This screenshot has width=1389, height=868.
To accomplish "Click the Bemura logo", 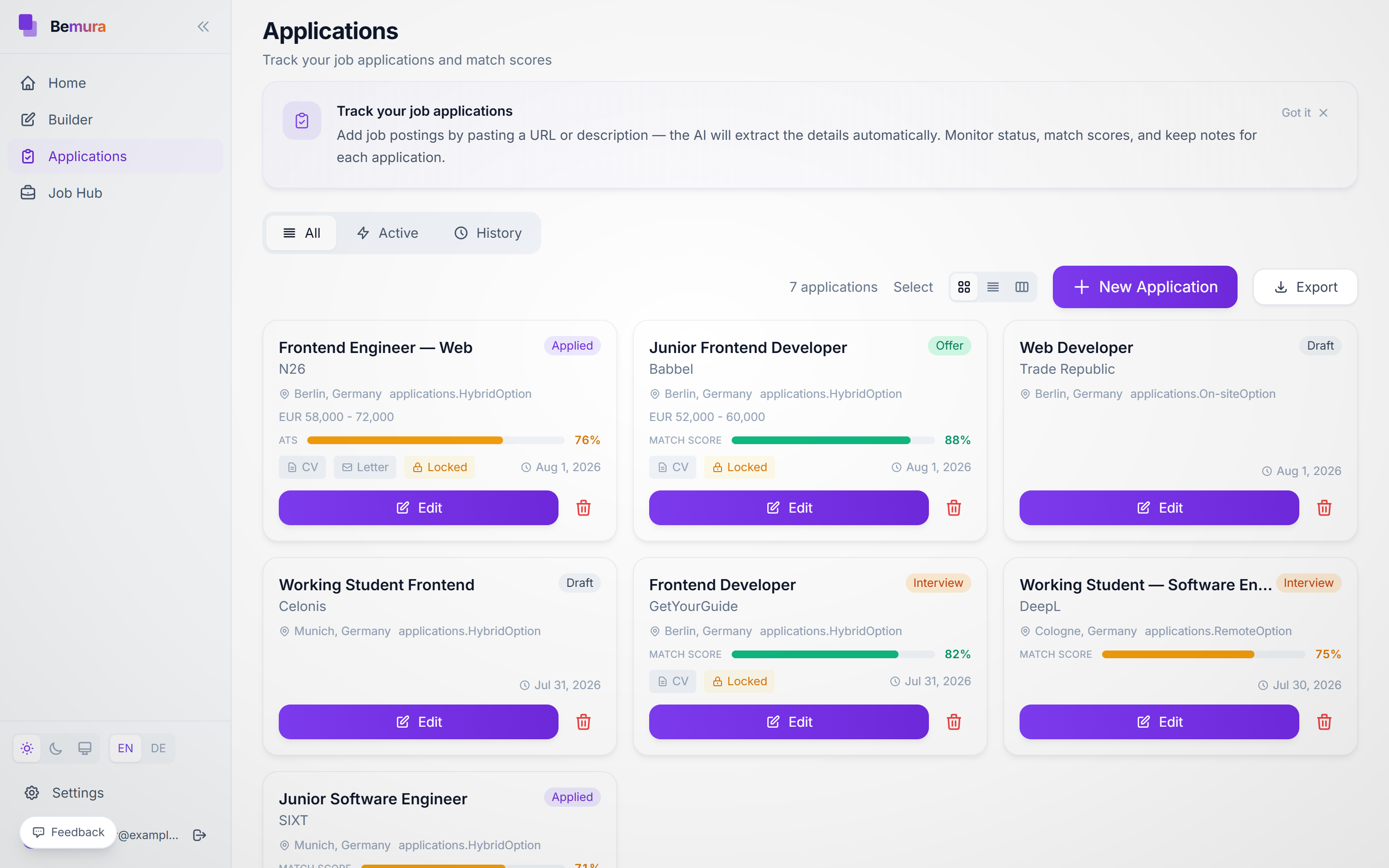I will tap(62, 26).
